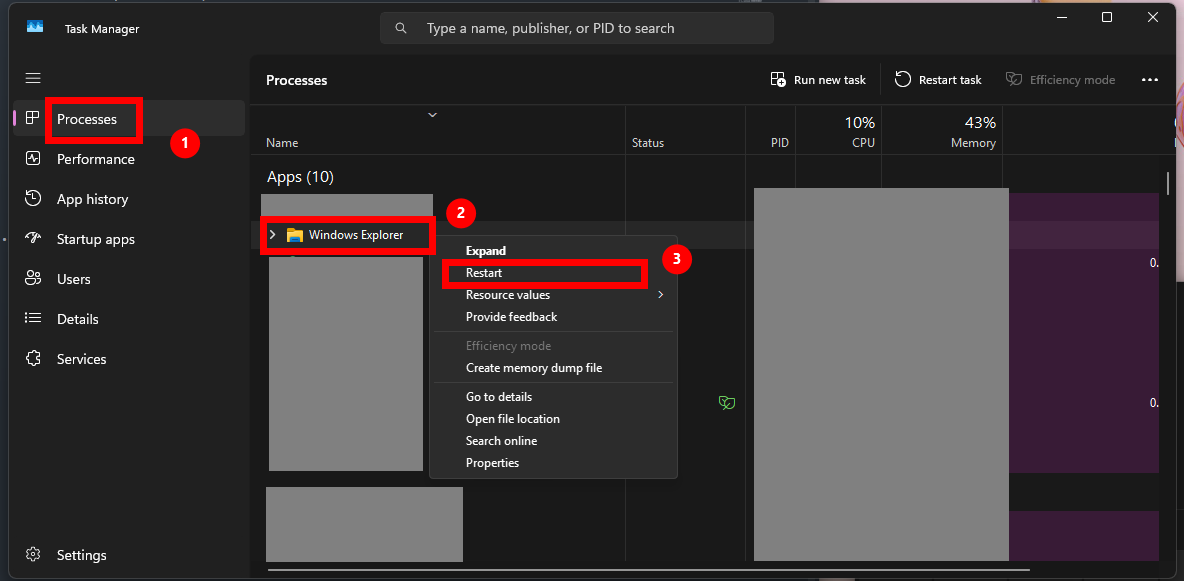Click the hamburger navigation menu icon
The width and height of the screenshot is (1184, 581).
[x=33, y=78]
